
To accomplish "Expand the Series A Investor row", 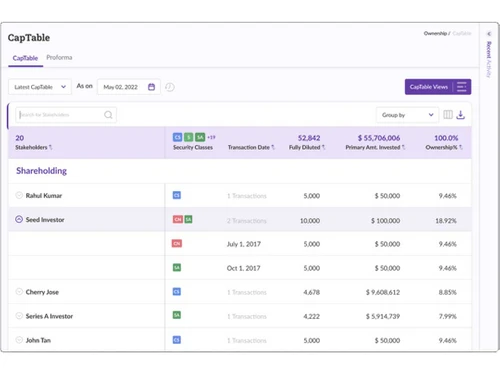I will tap(19, 316).
